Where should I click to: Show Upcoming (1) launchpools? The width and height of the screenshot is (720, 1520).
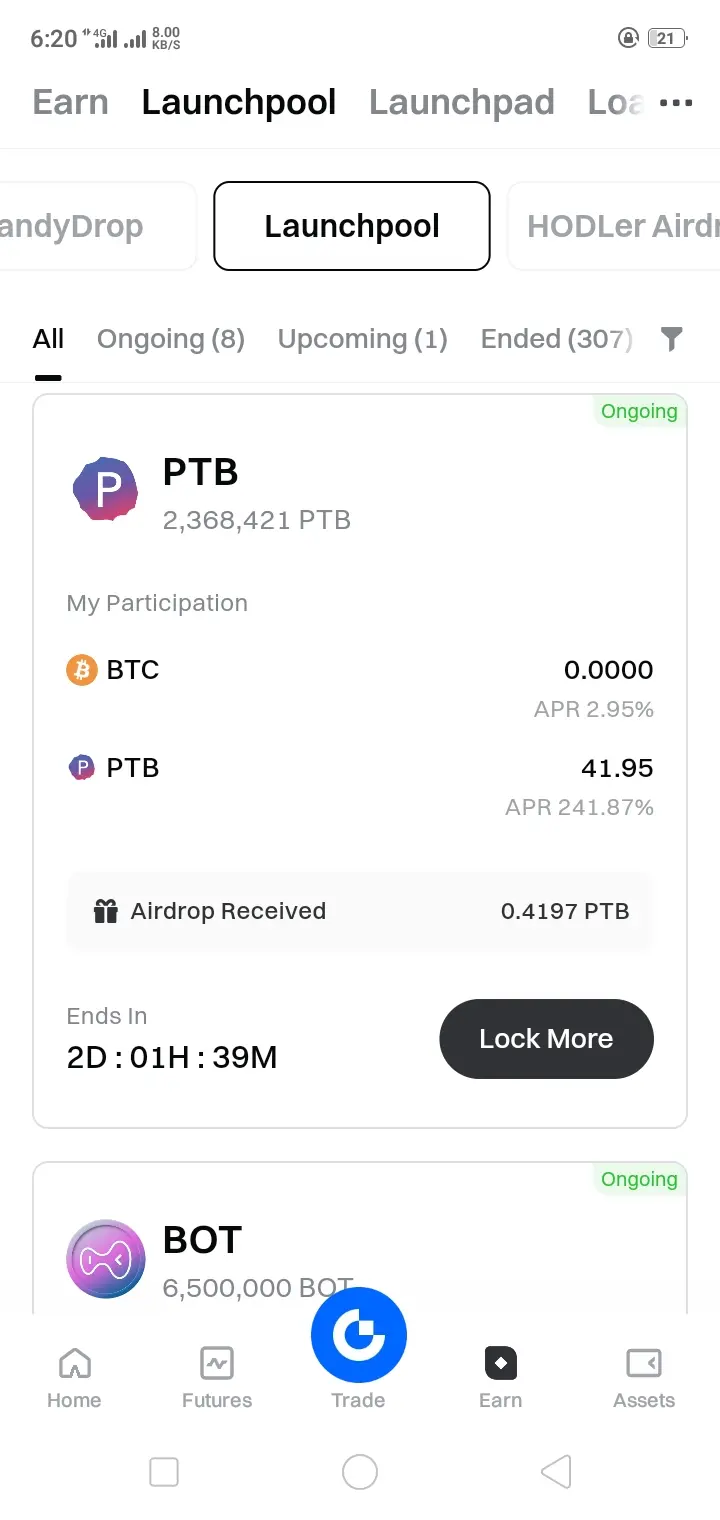pos(363,339)
